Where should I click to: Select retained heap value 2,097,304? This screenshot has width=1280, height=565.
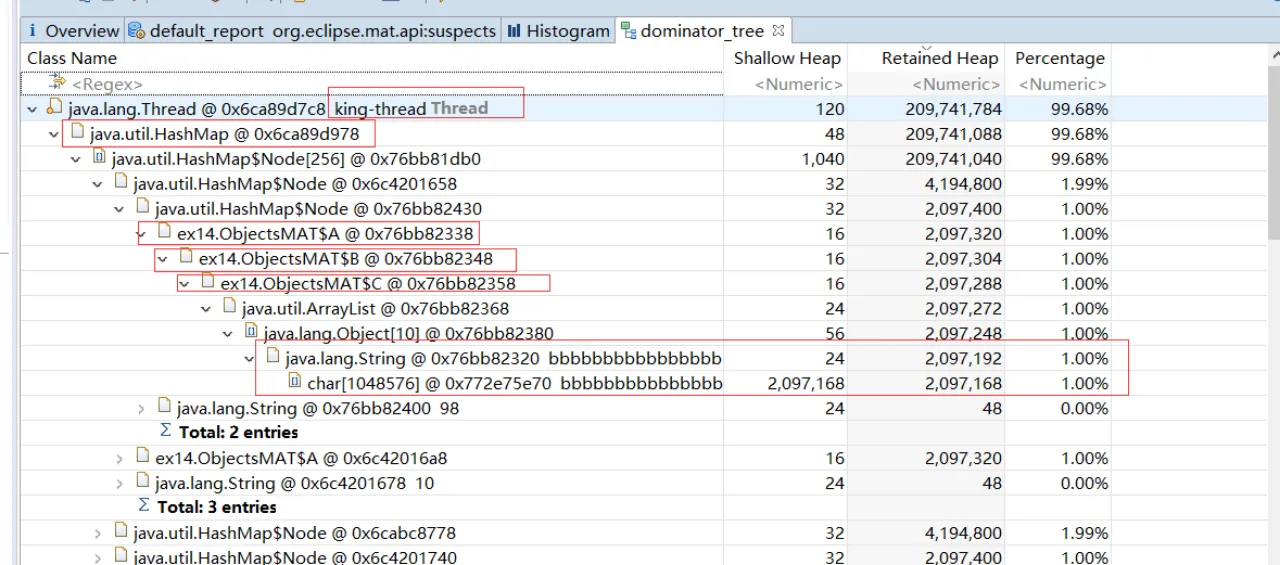[x=963, y=259]
